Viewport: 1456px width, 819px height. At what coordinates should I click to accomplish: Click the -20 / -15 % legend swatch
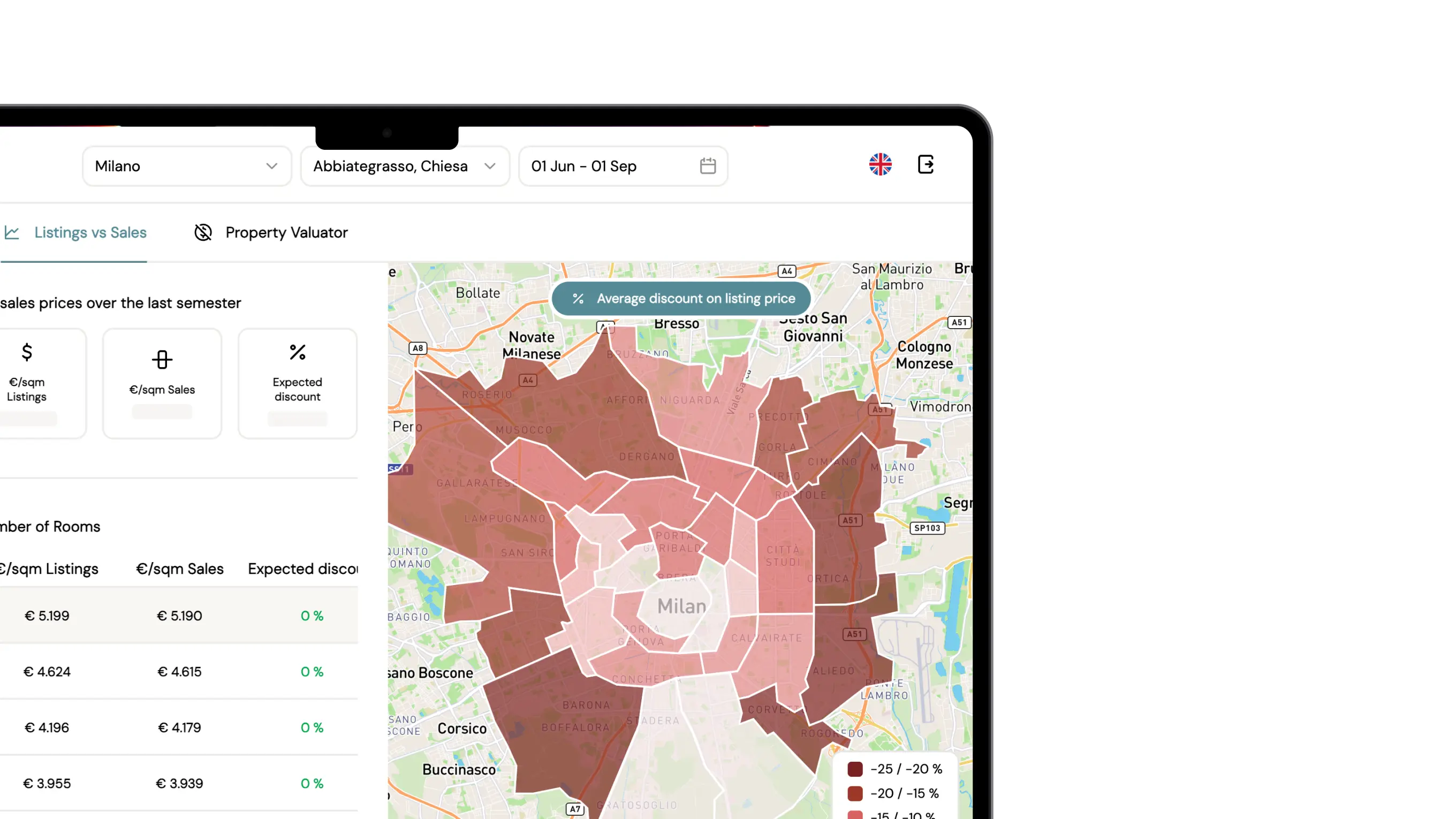(x=855, y=793)
